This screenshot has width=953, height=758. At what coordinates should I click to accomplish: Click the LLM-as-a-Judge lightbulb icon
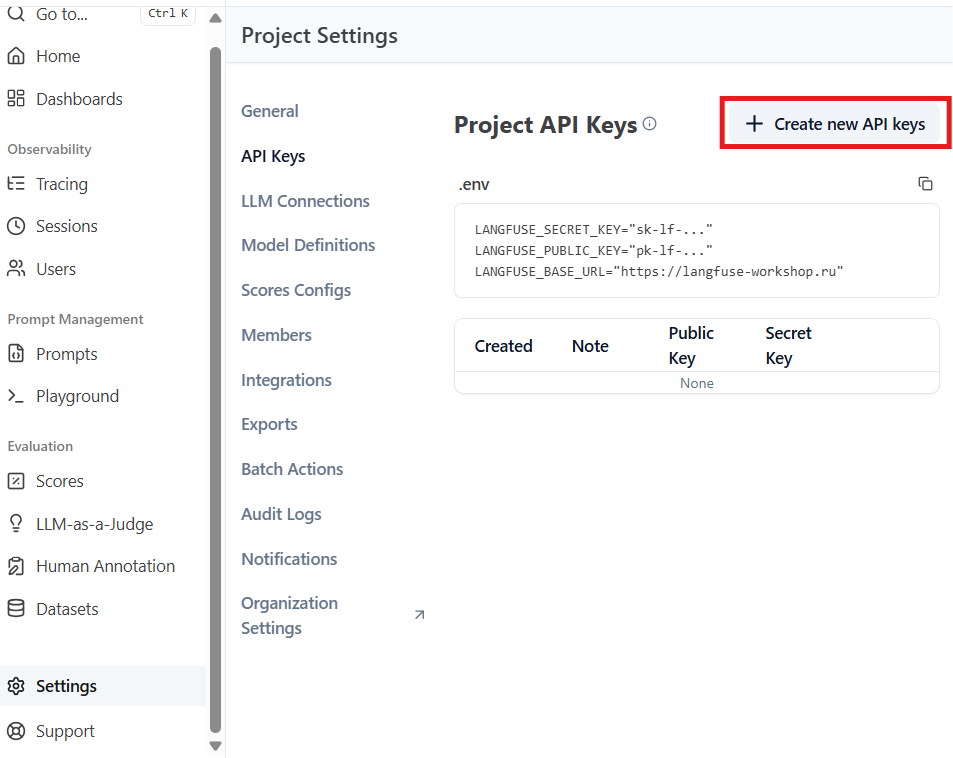point(16,523)
